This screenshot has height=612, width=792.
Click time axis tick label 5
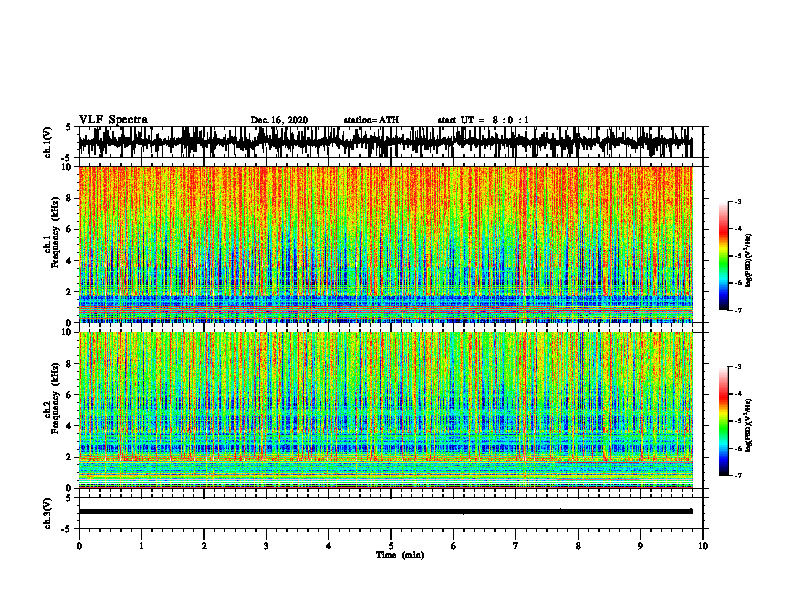[391, 546]
